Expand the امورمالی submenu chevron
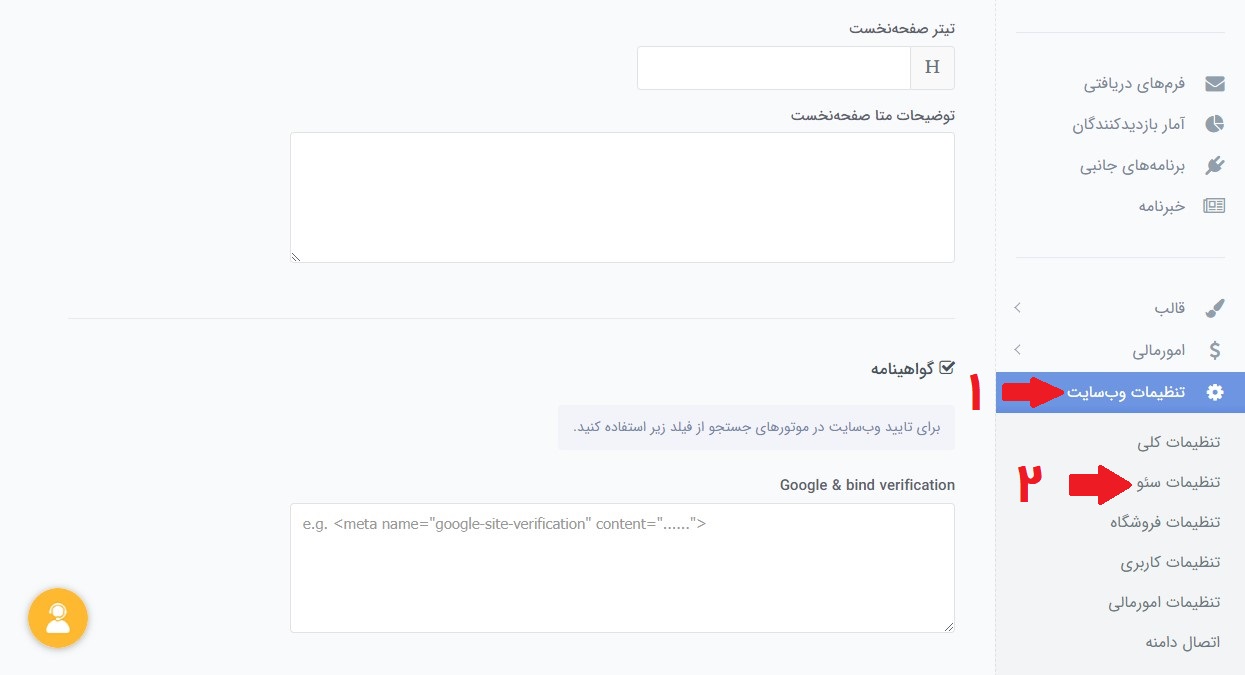The image size is (1245, 675). (x=1017, y=350)
